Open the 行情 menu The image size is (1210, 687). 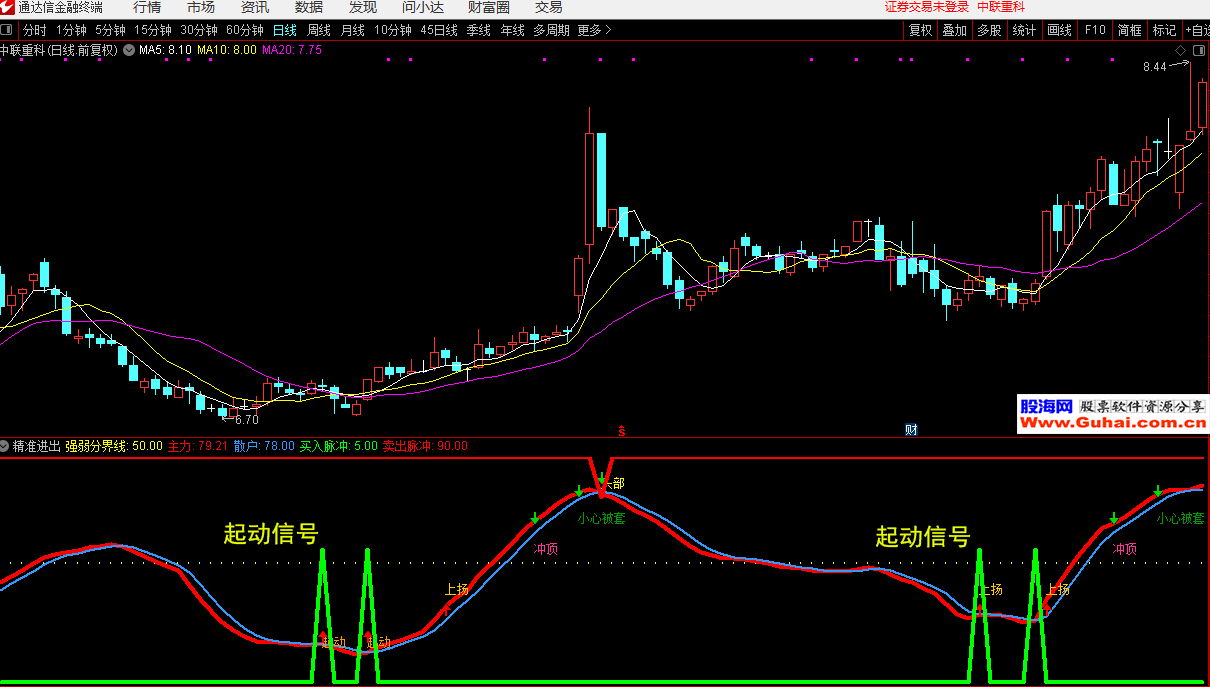pyautogui.click(x=147, y=7)
